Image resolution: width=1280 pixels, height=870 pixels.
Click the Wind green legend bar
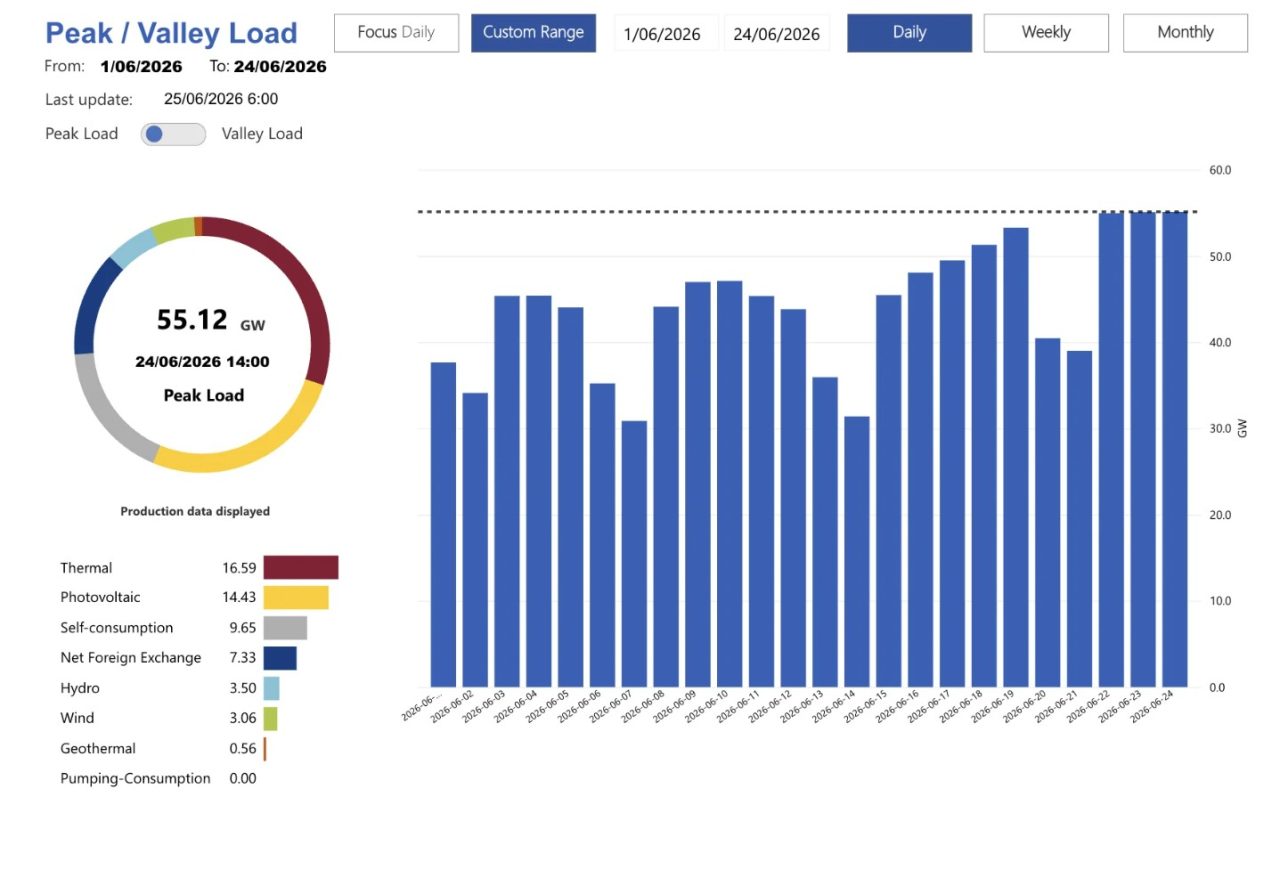click(270, 718)
